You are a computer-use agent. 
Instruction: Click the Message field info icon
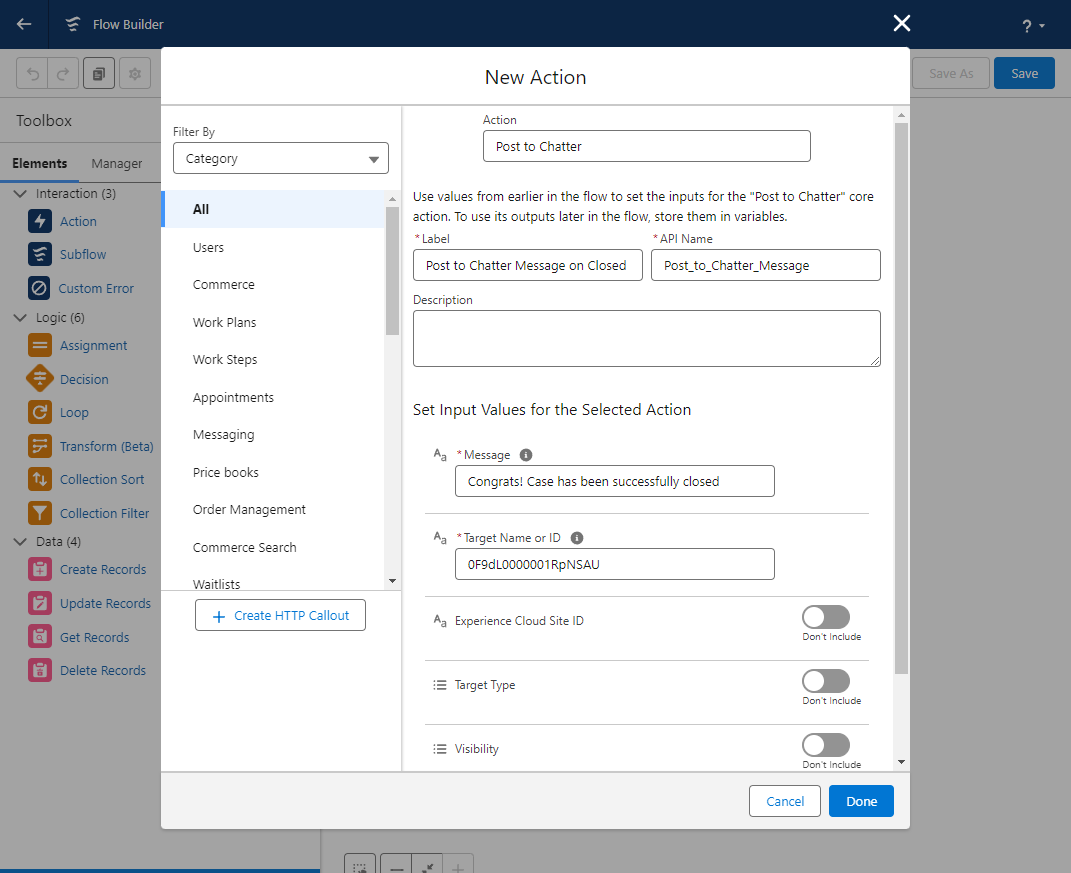pyautogui.click(x=526, y=455)
